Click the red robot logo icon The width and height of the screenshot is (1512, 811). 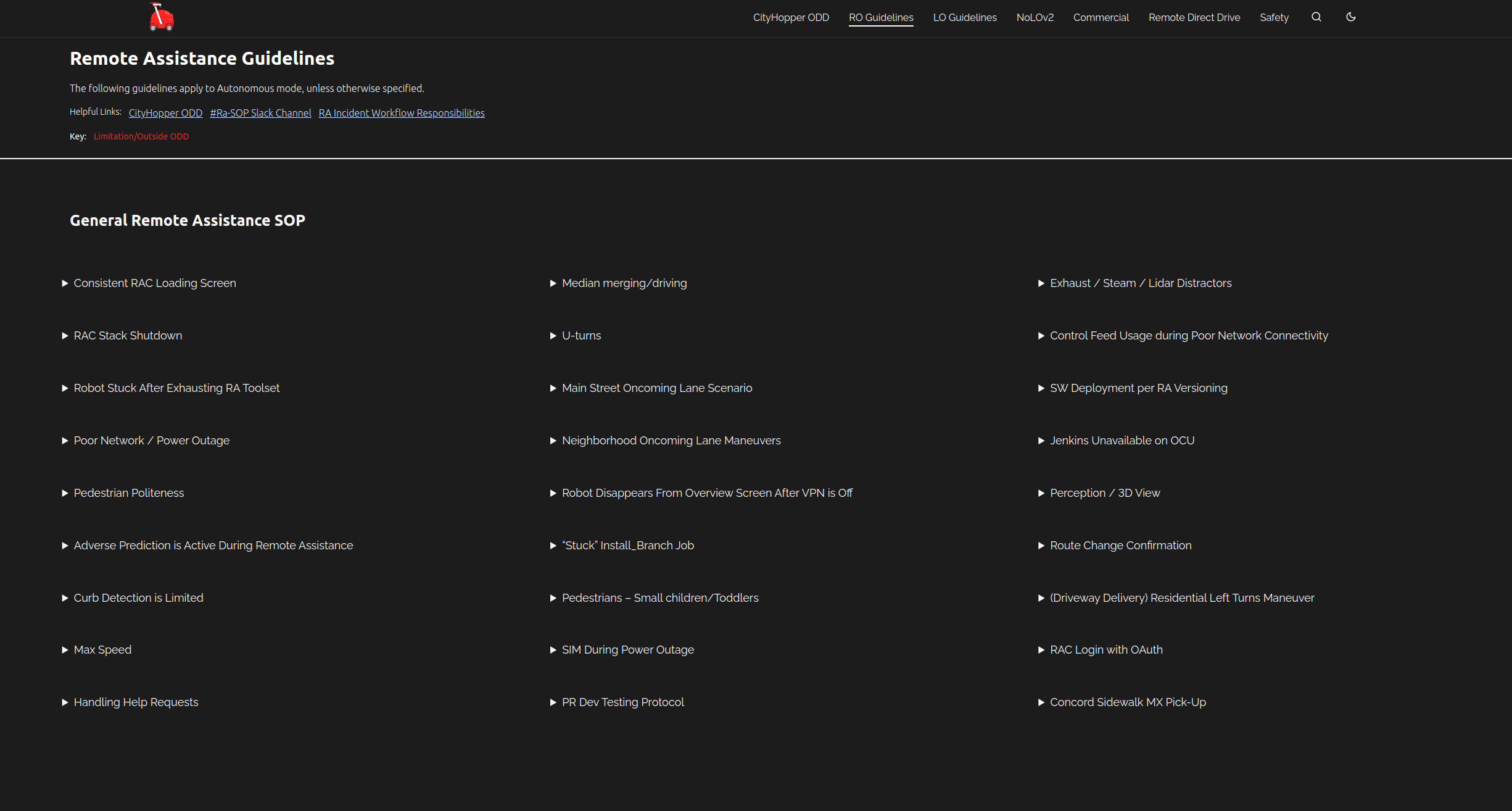pyautogui.click(x=162, y=17)
